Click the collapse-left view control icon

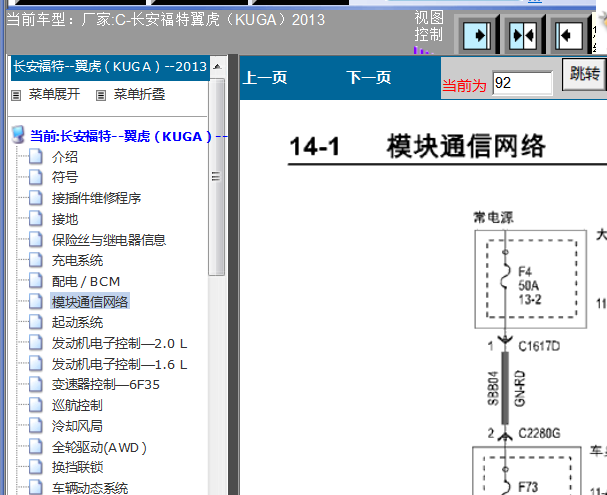click(568, 36)
